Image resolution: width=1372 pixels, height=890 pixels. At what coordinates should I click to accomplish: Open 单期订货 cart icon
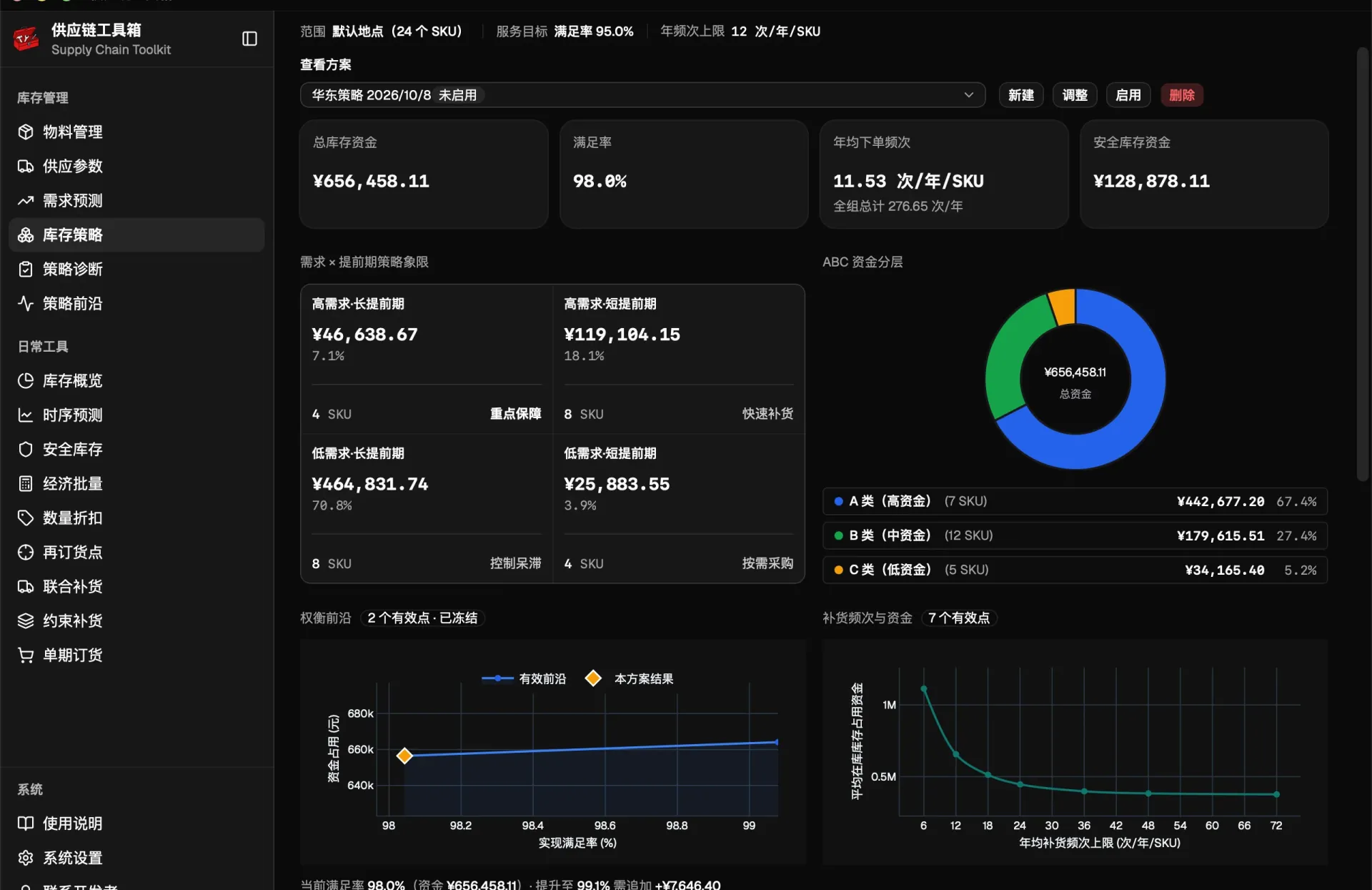26,655
